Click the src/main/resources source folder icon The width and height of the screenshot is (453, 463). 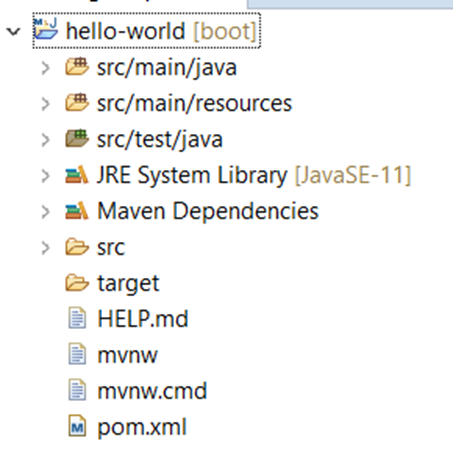pyautogui.click(x=77, y=102)
